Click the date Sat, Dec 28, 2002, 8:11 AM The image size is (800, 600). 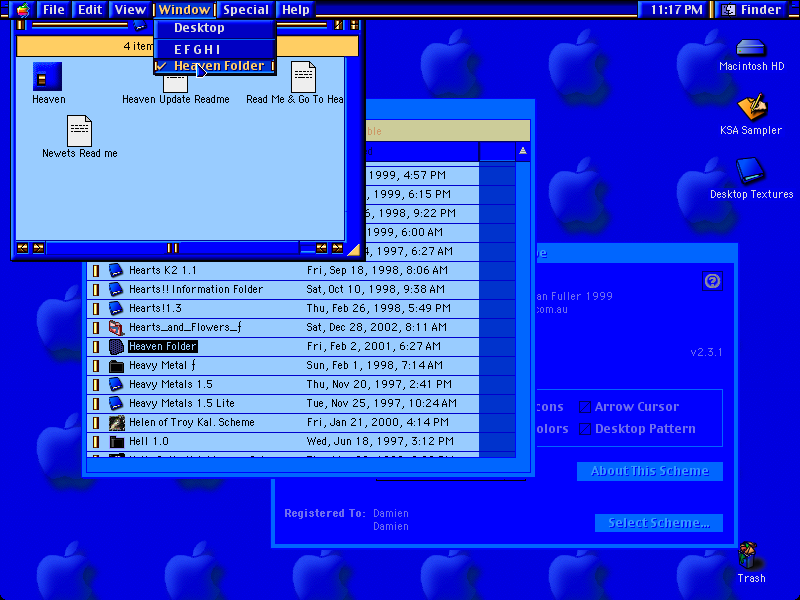coord(377,328)
